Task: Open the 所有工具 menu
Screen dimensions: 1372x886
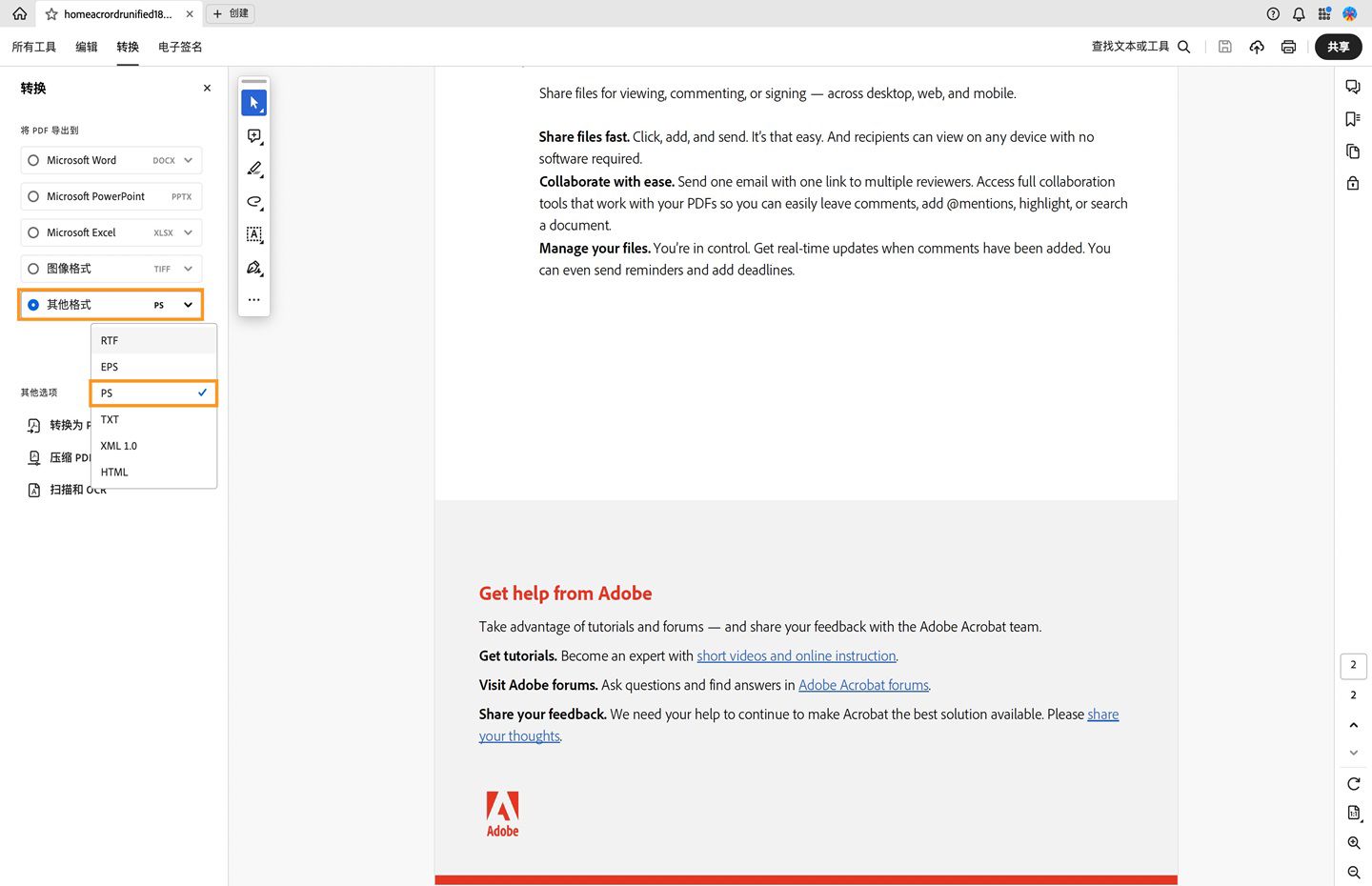Action: (33, 47)
